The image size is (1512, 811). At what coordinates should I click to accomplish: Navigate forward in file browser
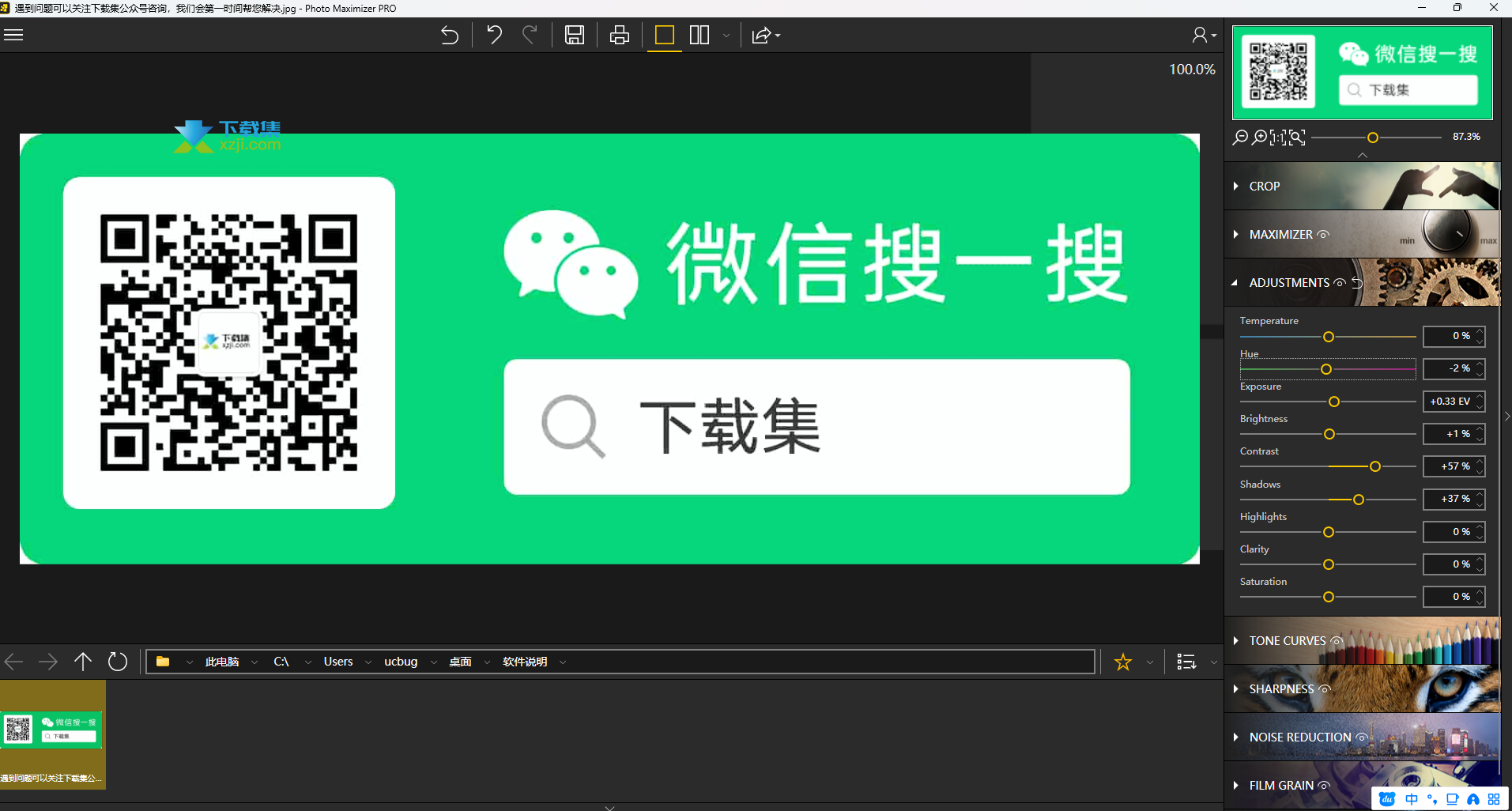[x=48, y=662]
